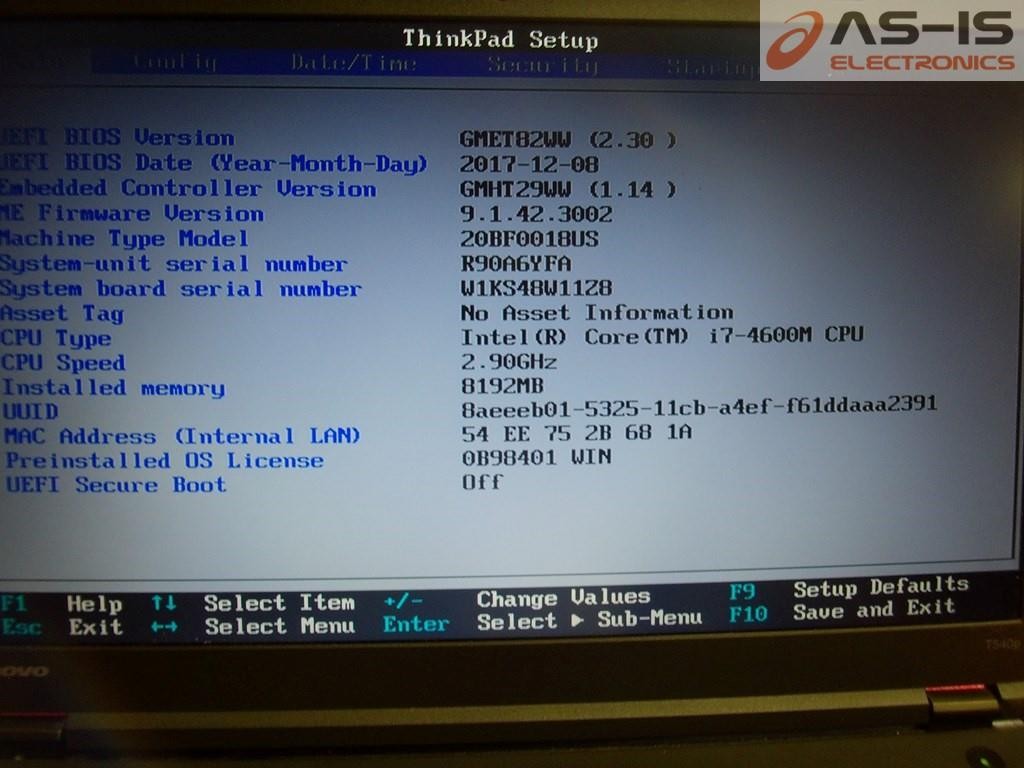Select the UEFI Secure Boot label
Viewport: 1024px width, 768px height.
click(x=116, y=485)
